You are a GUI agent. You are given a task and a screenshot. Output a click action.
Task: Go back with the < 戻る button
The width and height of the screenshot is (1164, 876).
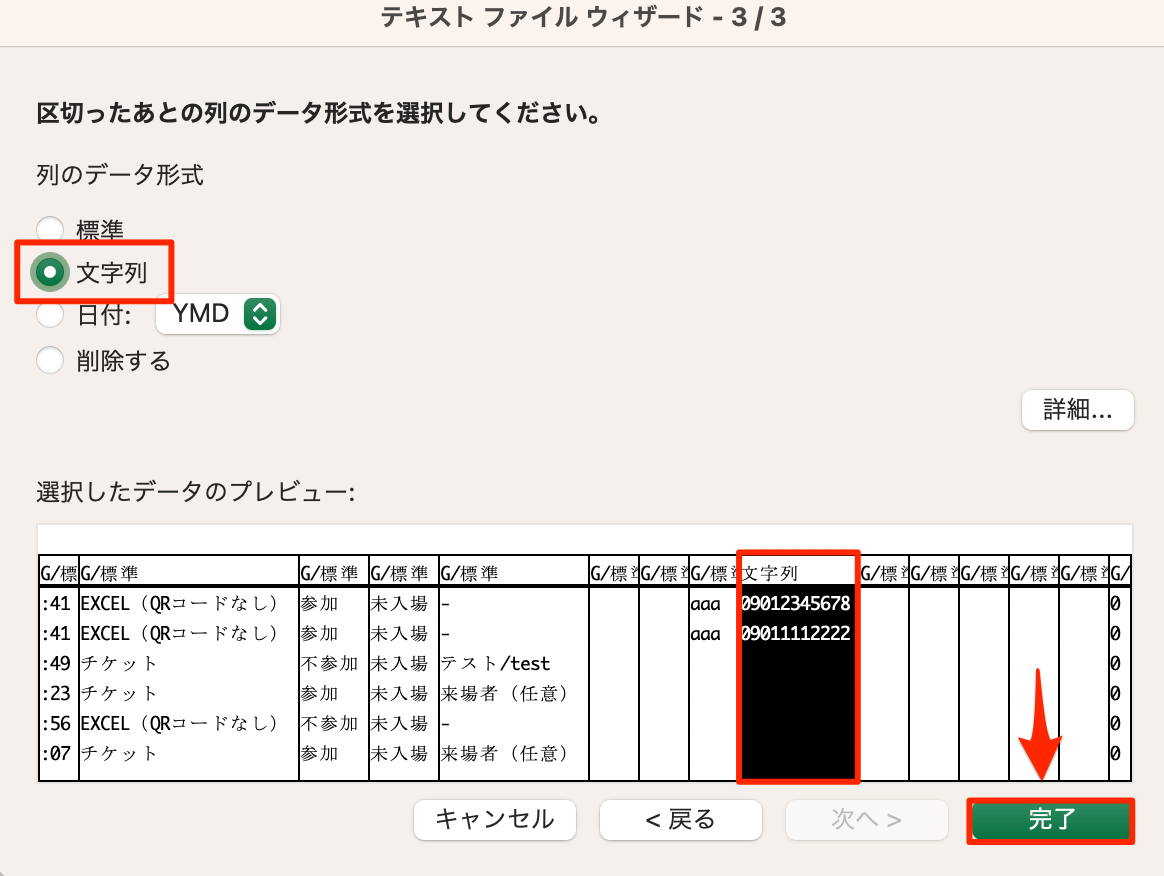click(680, 820)
